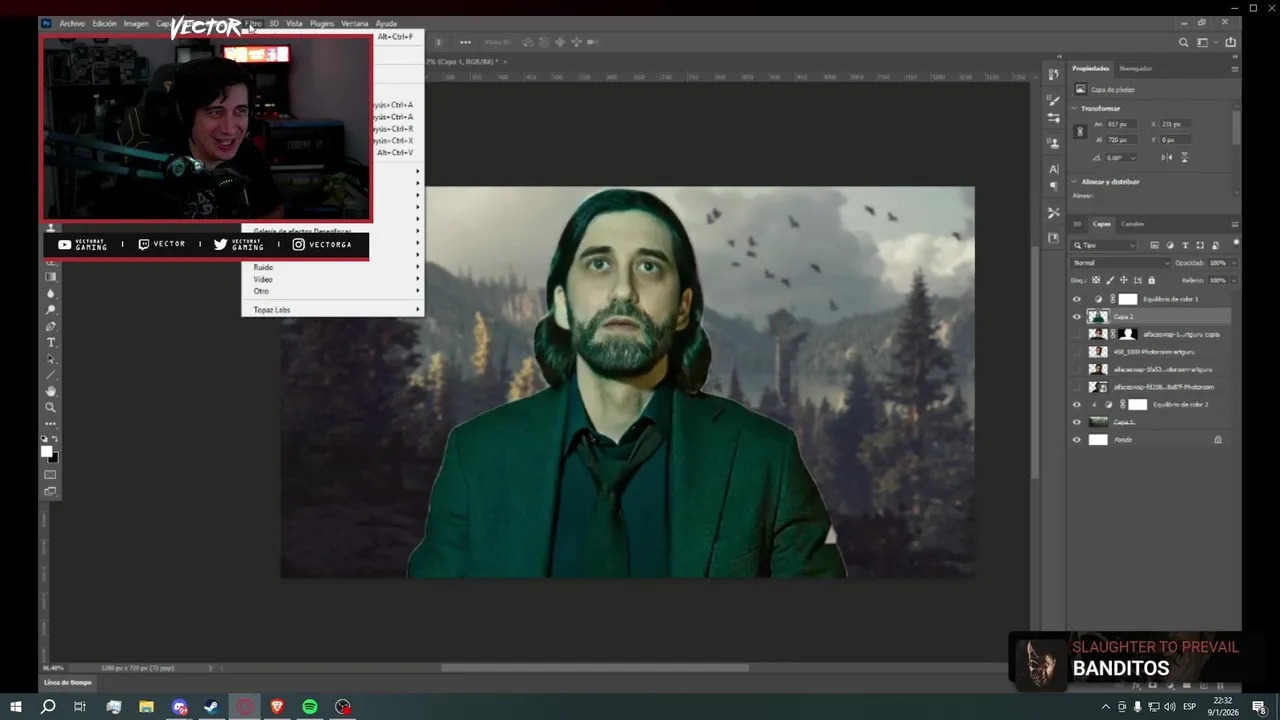Lock transparent pixels checkerboard icon

[1096, 280]
